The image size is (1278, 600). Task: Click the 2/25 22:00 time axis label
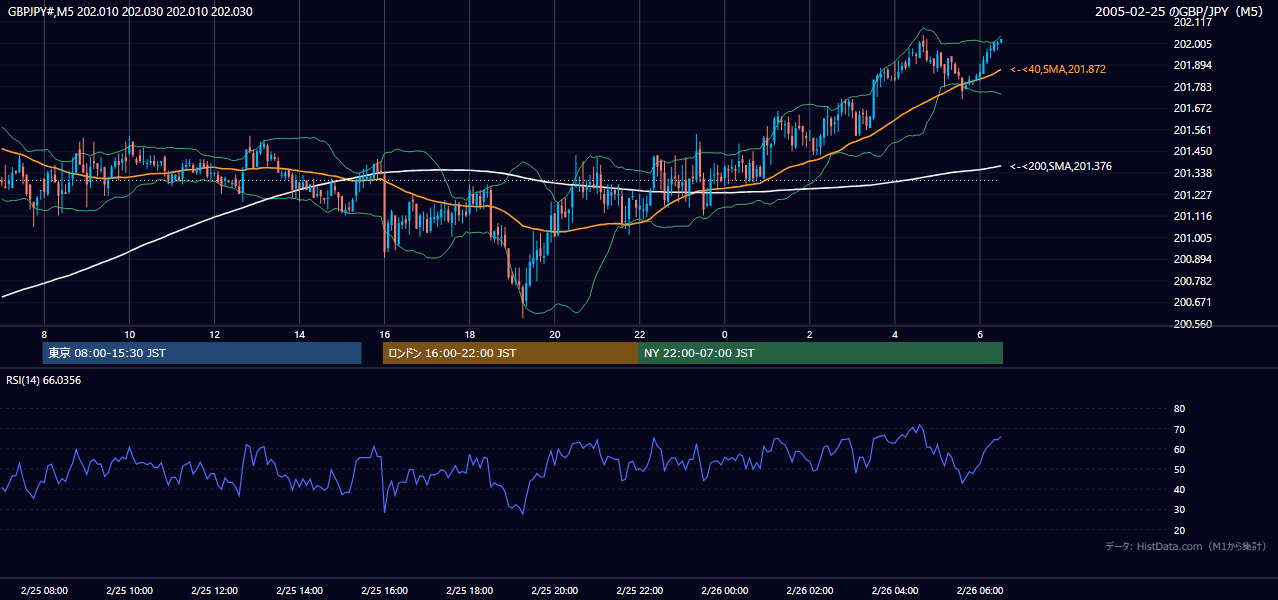pyautogui.click(x=640, y=591)
